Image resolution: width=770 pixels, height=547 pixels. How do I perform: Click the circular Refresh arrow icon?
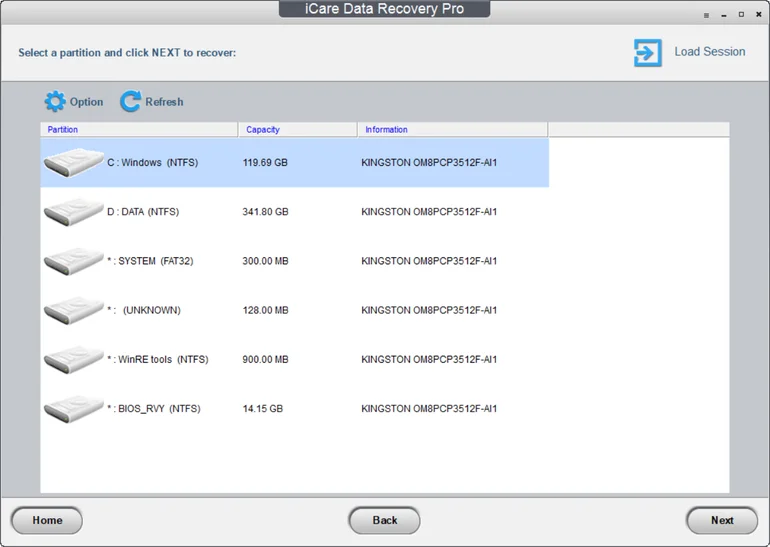tap(131, 102)
